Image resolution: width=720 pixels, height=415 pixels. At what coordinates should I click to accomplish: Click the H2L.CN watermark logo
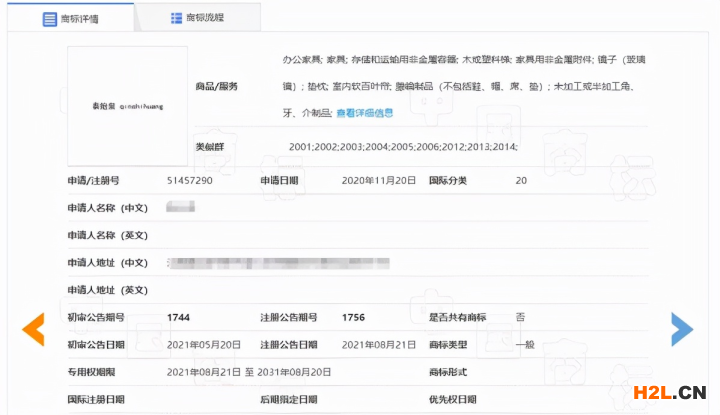point(668,392)
